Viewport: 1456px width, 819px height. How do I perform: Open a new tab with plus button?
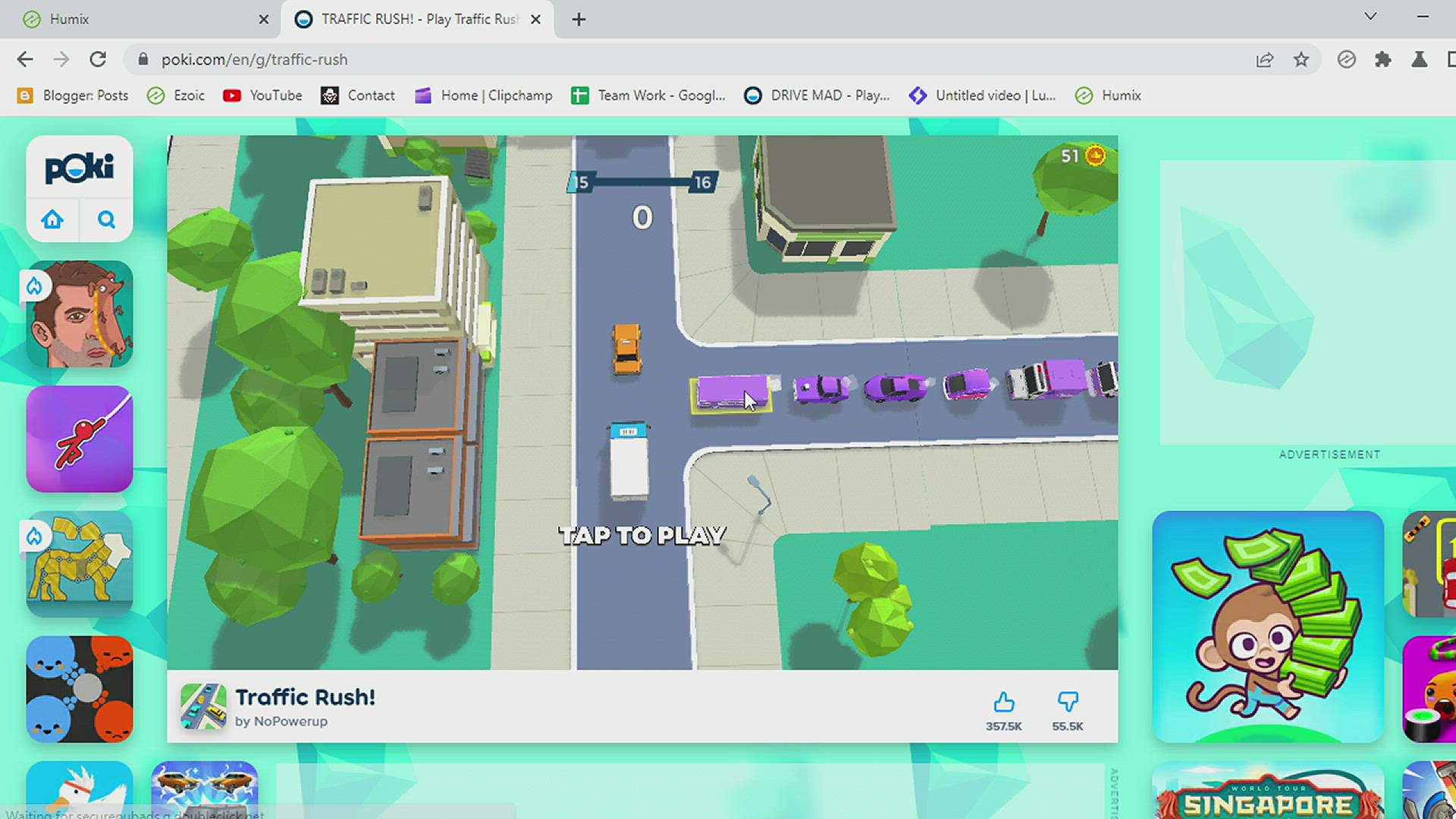click(579, 20)
